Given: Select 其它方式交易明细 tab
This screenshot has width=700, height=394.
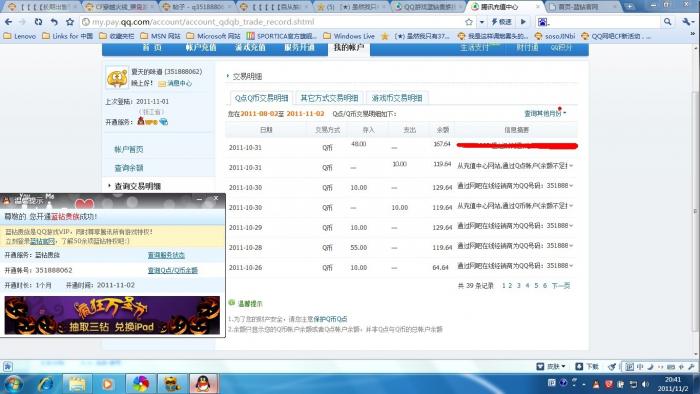Looking at the screenshot, I should pyautogui.click(x=329, y=98).
